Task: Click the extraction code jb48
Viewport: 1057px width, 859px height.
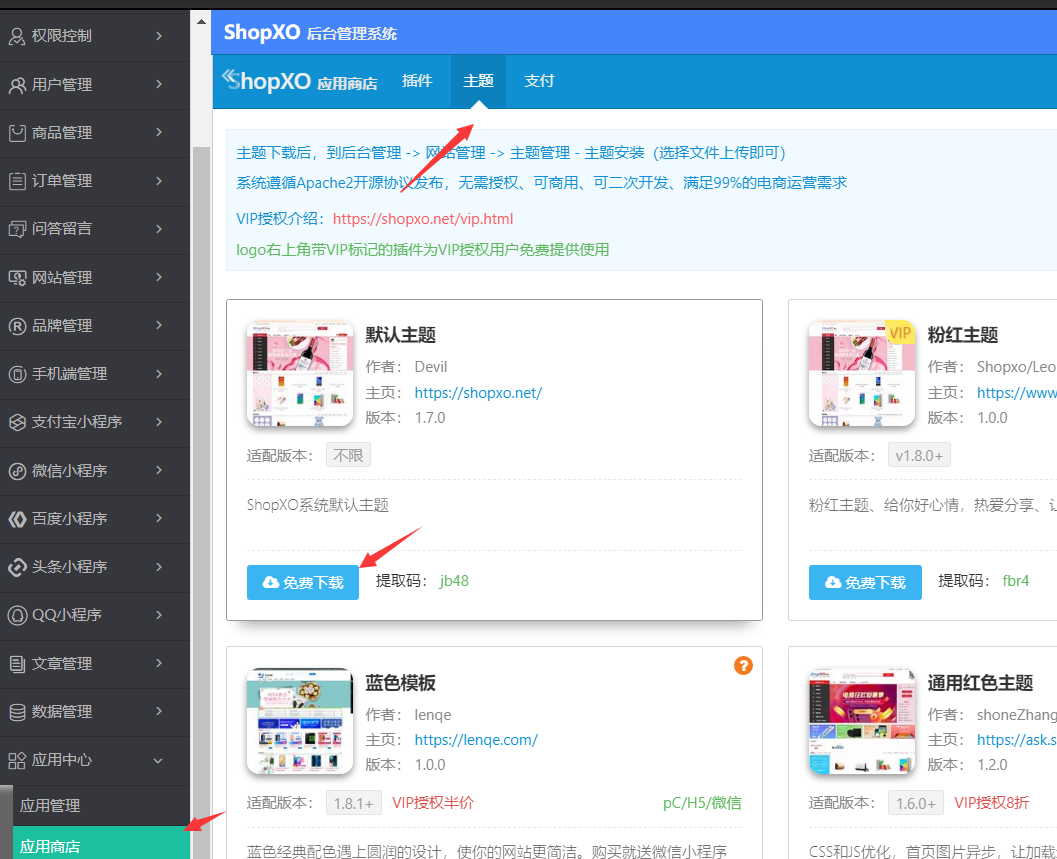Action: pos(454,581)
